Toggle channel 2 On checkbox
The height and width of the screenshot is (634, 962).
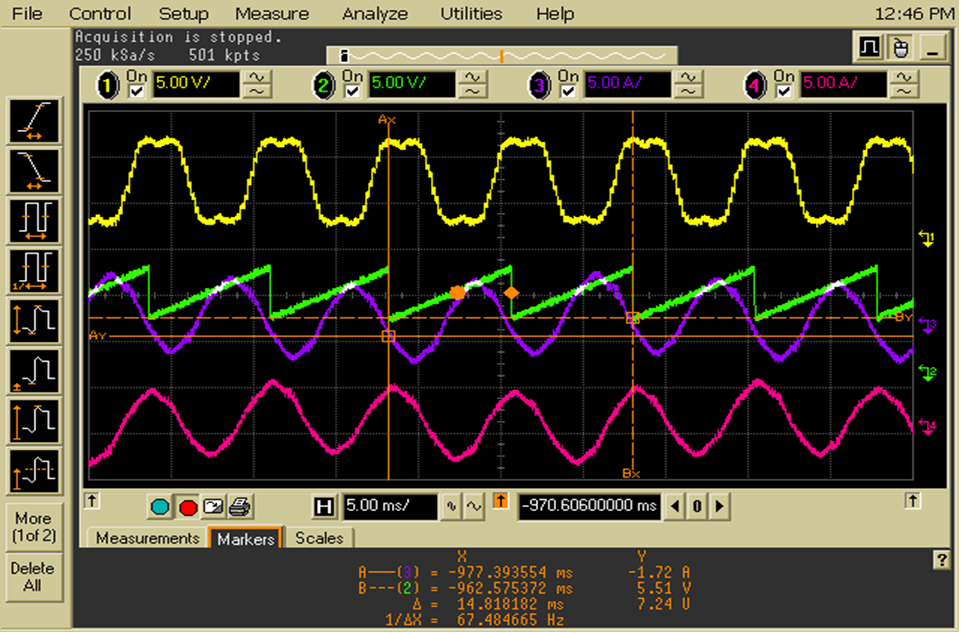click(x=351, y=92)
